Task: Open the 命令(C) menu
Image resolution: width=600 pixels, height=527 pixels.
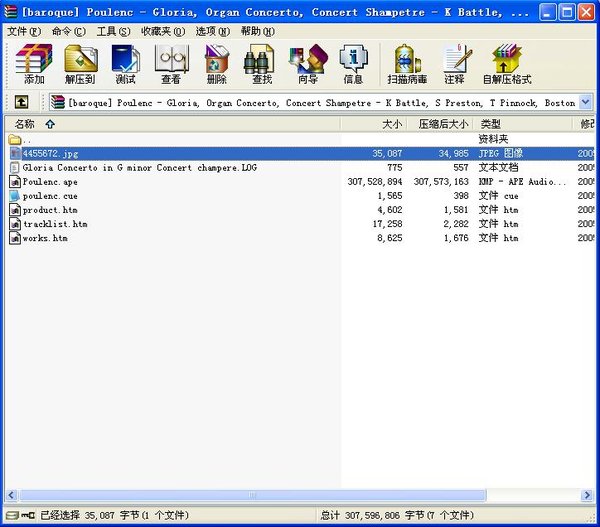Action: [68, 31]
